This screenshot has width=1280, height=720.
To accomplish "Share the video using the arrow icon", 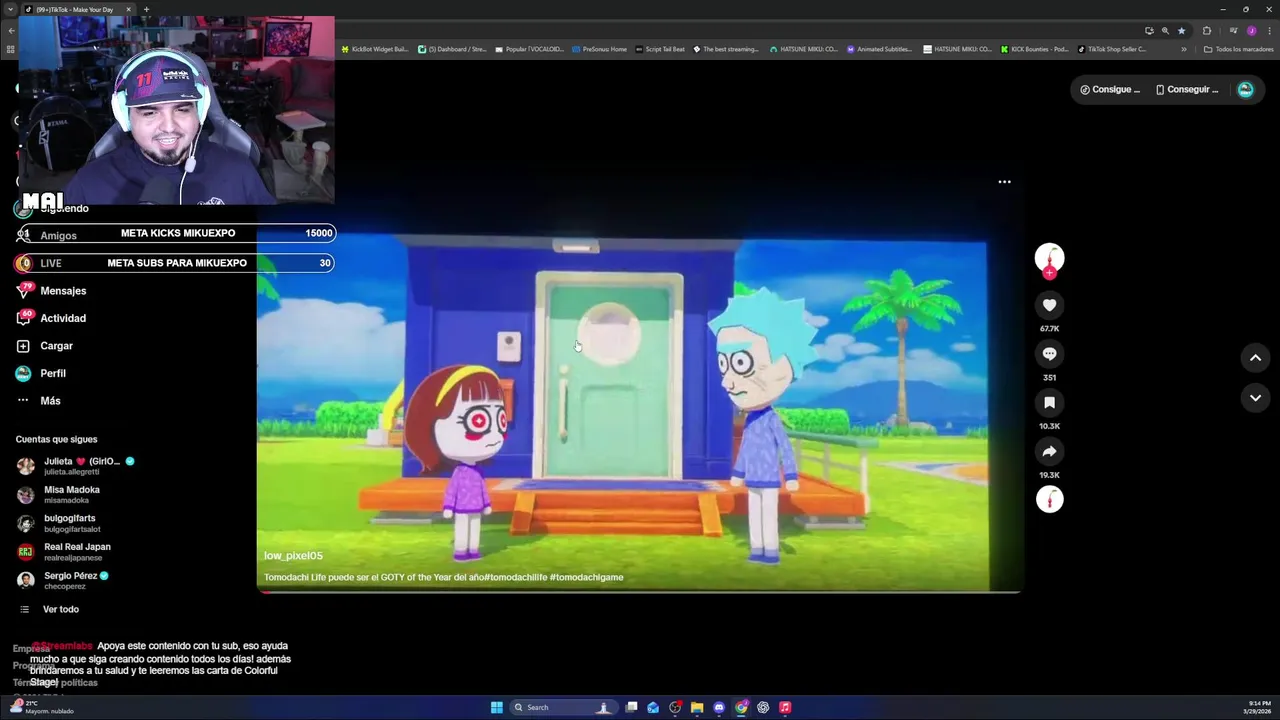I will [x=1049, y=451].
